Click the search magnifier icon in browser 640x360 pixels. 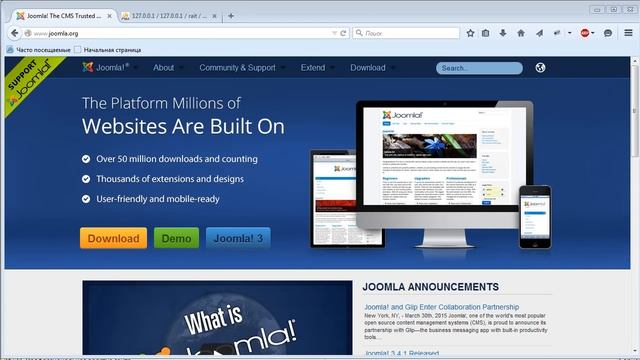359,33
